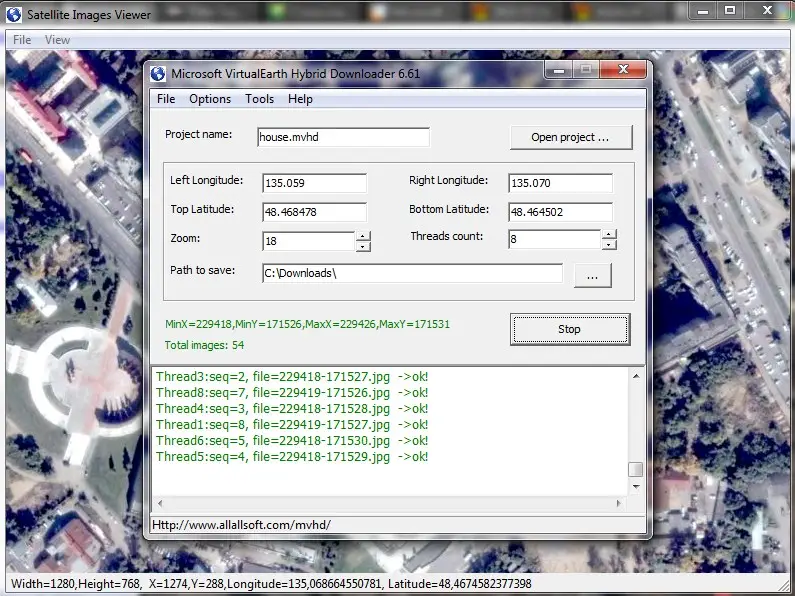
Task: Click the log vertical scrollbar thumb
Action: [x=636, y=469]
